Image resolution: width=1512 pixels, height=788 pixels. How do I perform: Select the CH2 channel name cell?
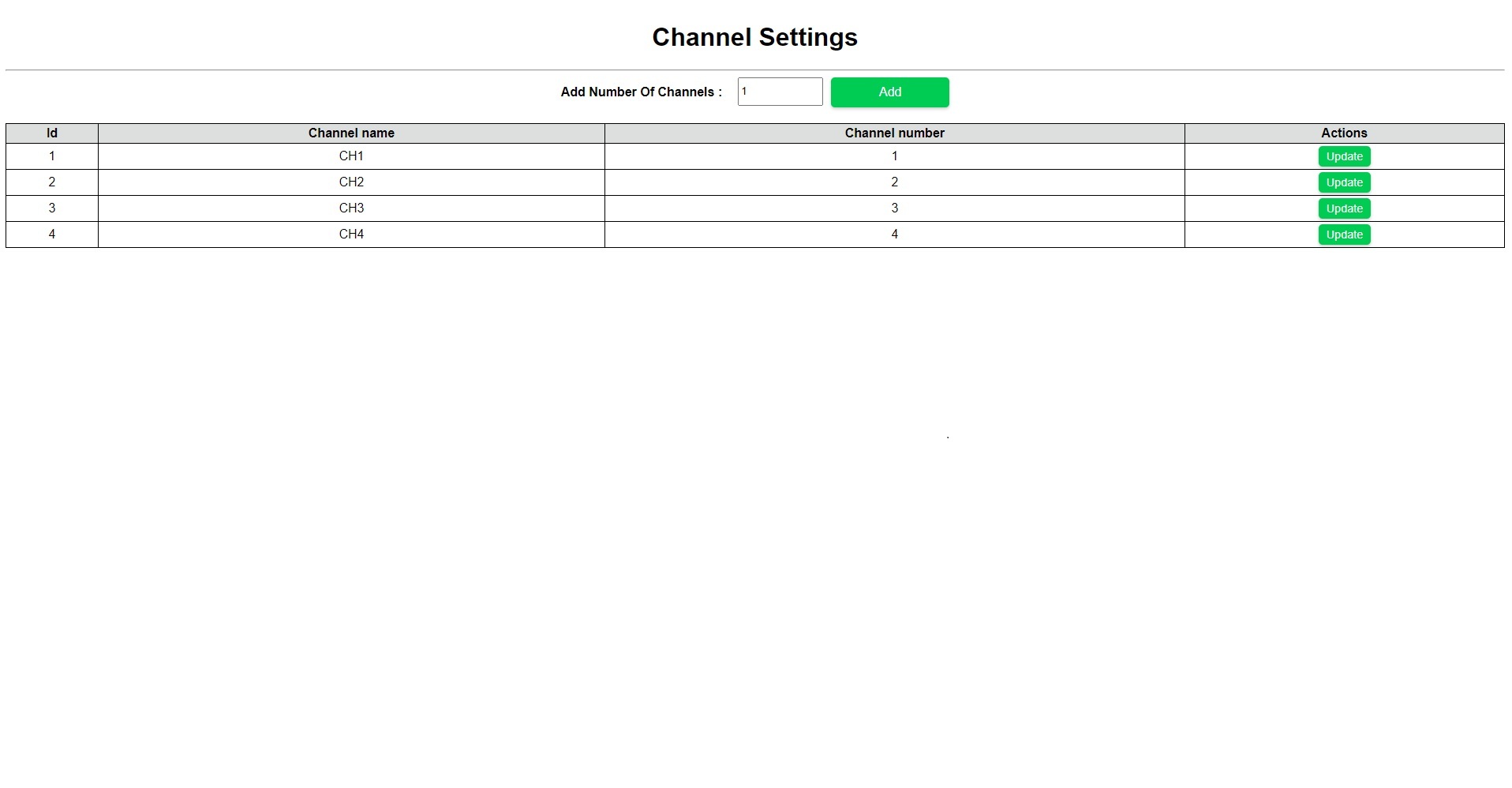tap(351, 182)
